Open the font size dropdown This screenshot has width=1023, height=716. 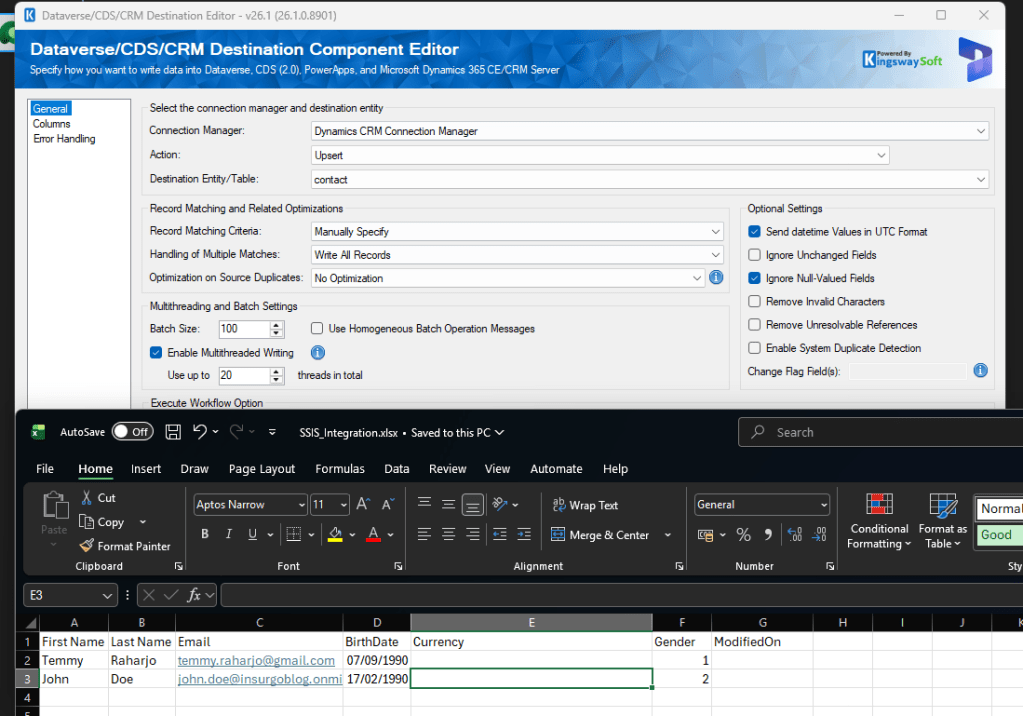(x=344, y=505)
